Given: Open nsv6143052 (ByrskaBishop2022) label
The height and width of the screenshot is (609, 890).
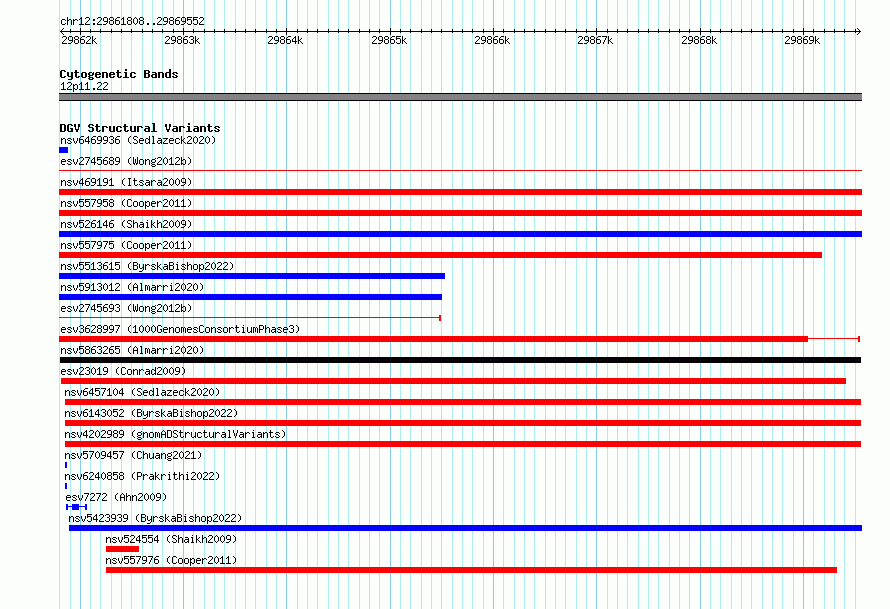Looking at the screenshot, I should [x=151, y=413].
